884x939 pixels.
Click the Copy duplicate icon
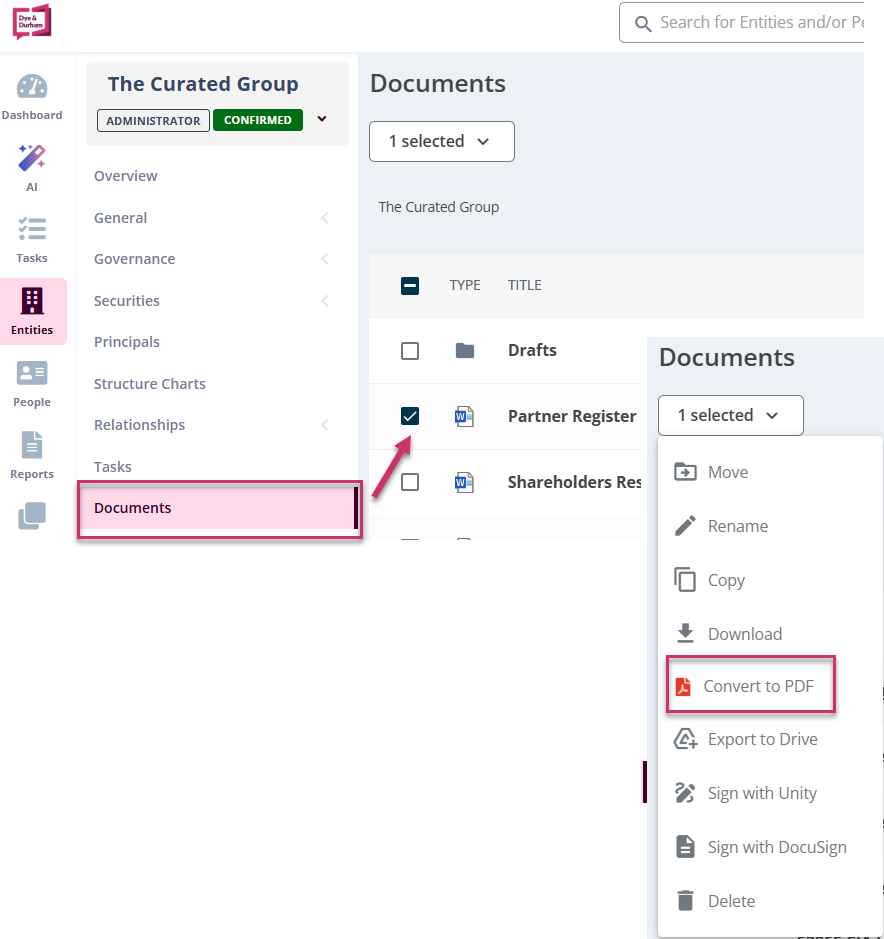click(685, 580)
